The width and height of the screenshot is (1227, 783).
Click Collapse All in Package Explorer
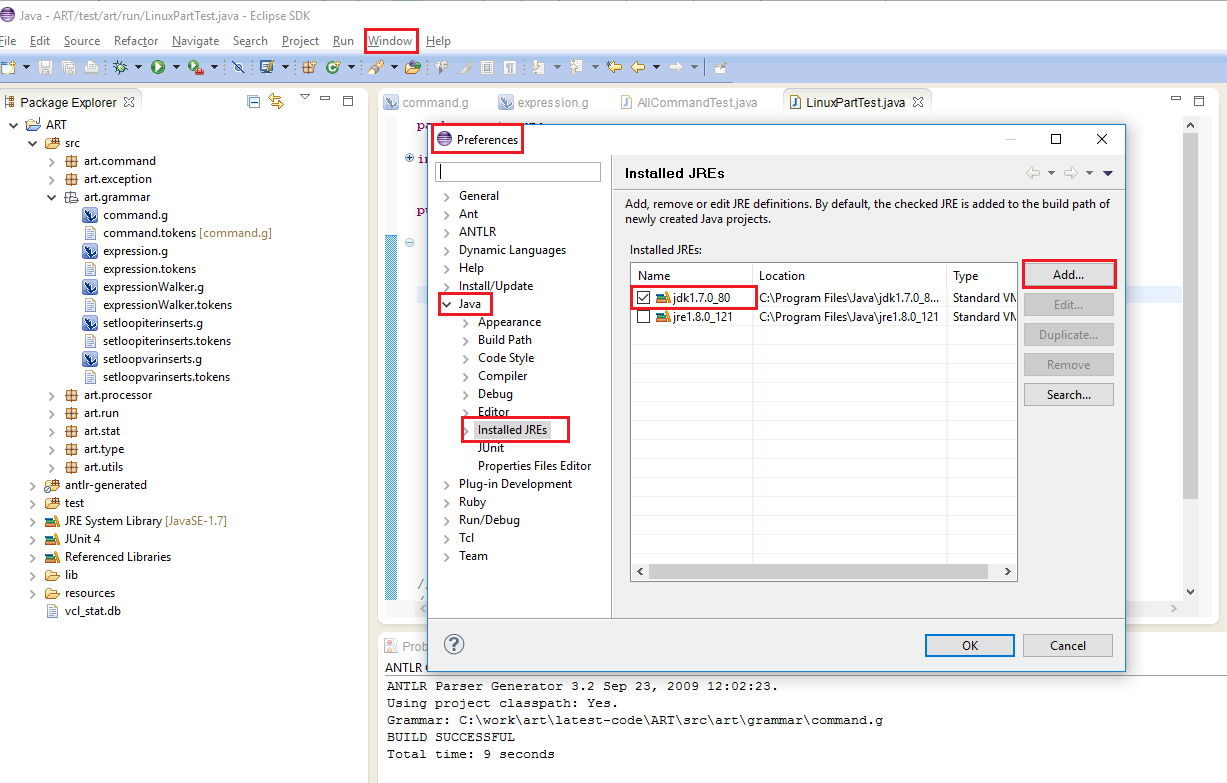coord(253,101)
